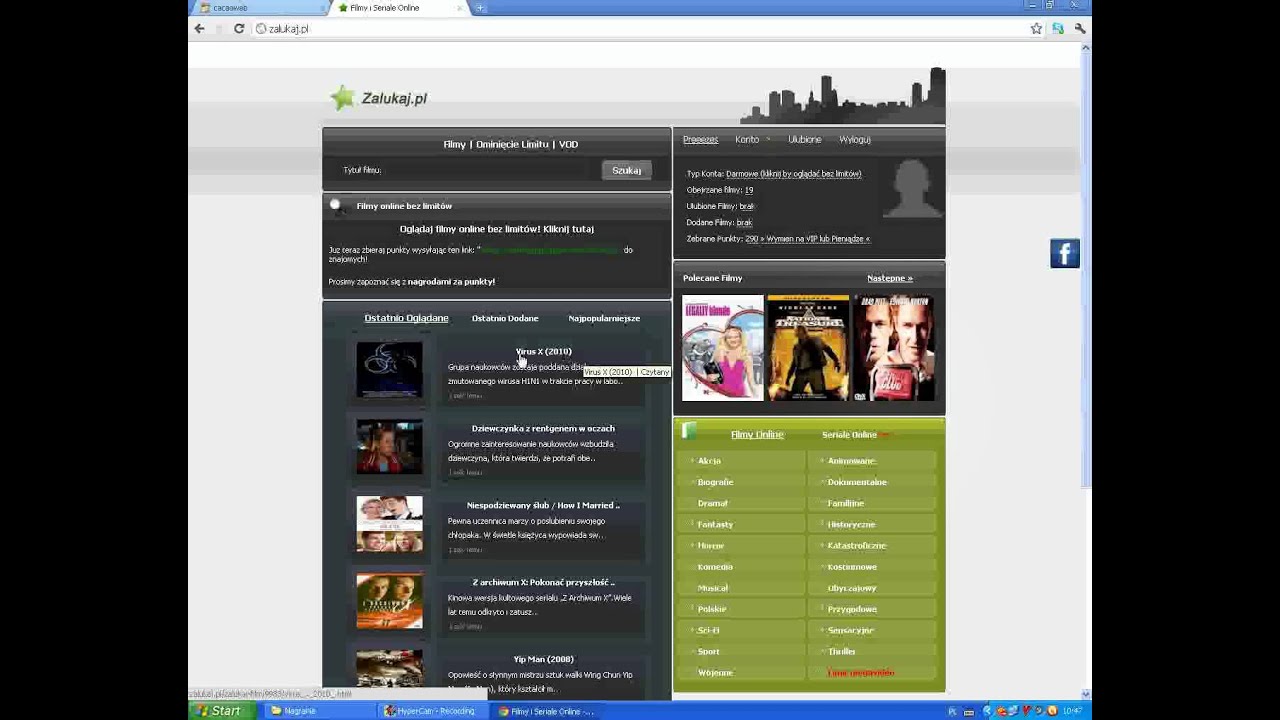The height and width of the screenshot is (720, 1280).
Task: Click Oglądaj filmy online bez limitów banner
Action: coord(497,229)
